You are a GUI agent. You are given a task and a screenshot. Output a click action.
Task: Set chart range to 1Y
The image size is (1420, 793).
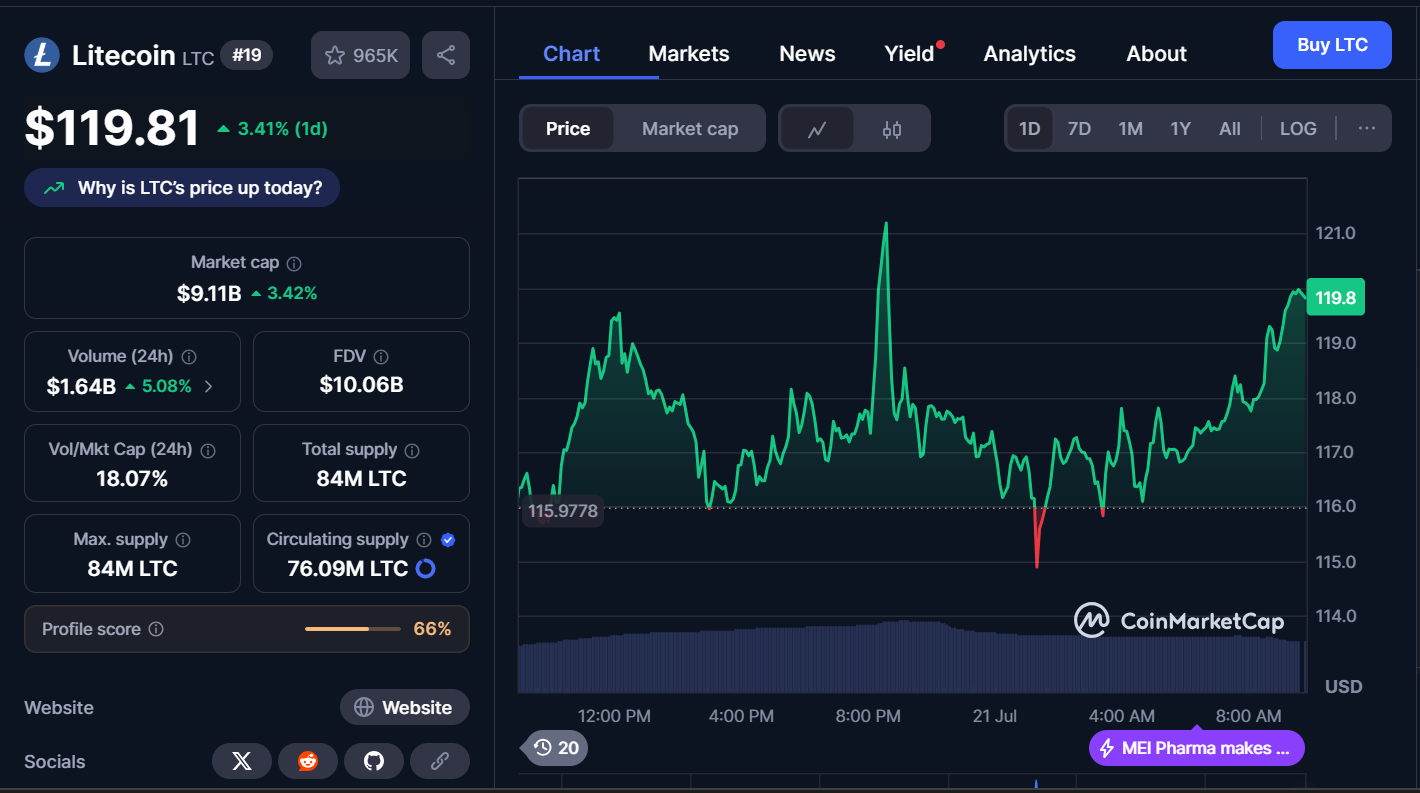click(x=1181, y=129)
